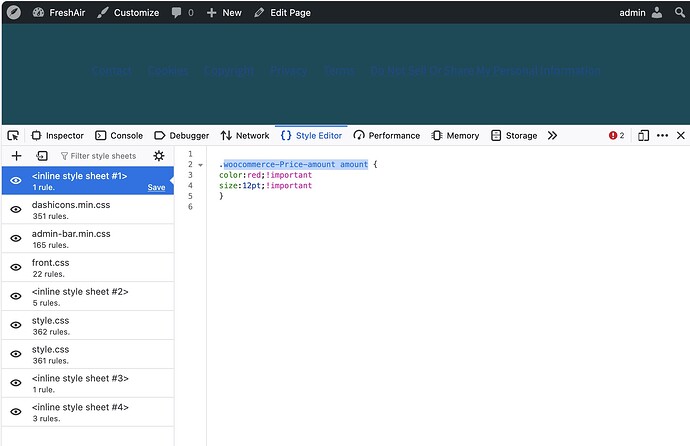Hide style.css with 362 rules
690x446 pixels.
(16, 325)
